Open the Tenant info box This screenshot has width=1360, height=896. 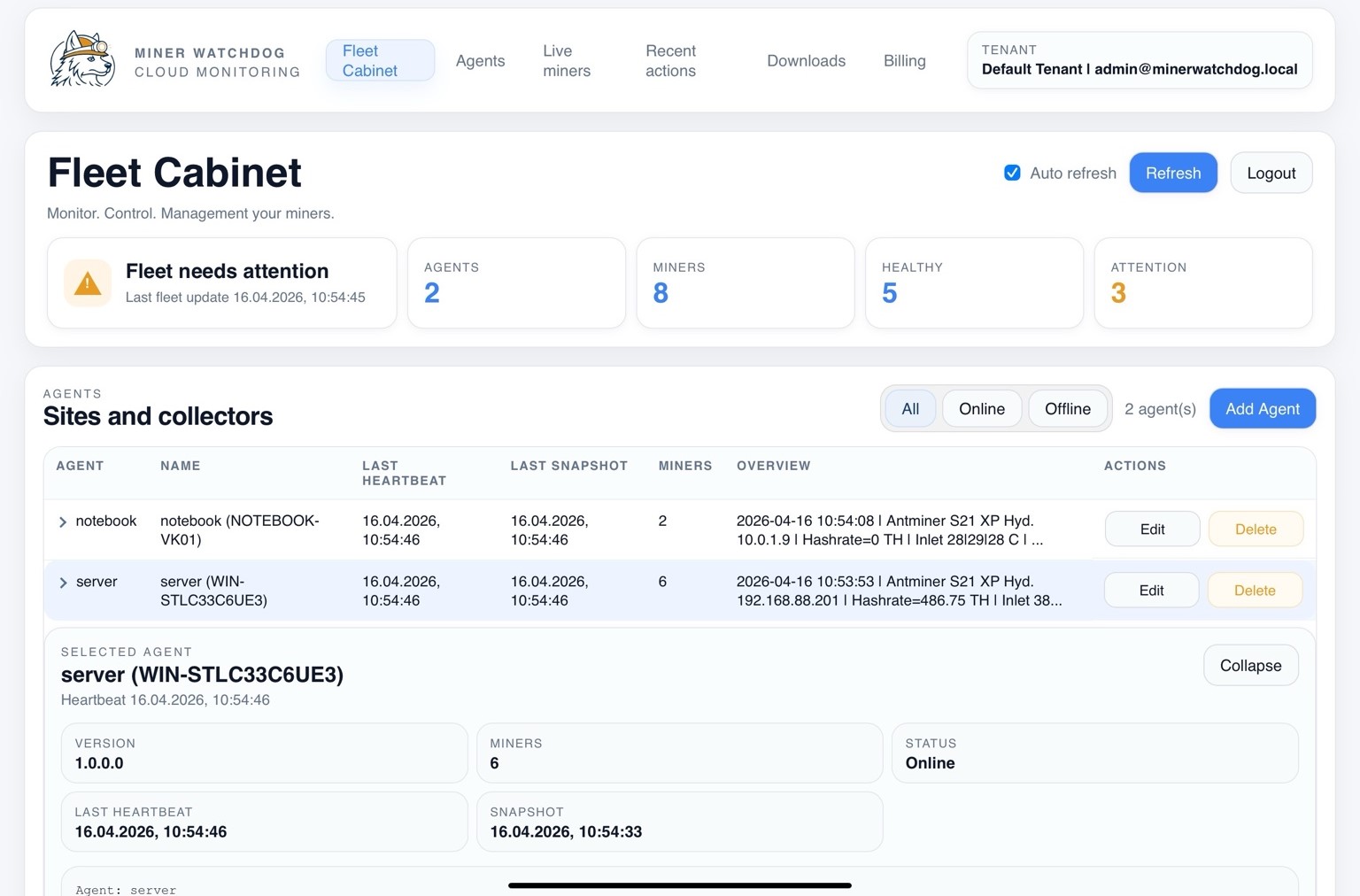click(1140, 60)
